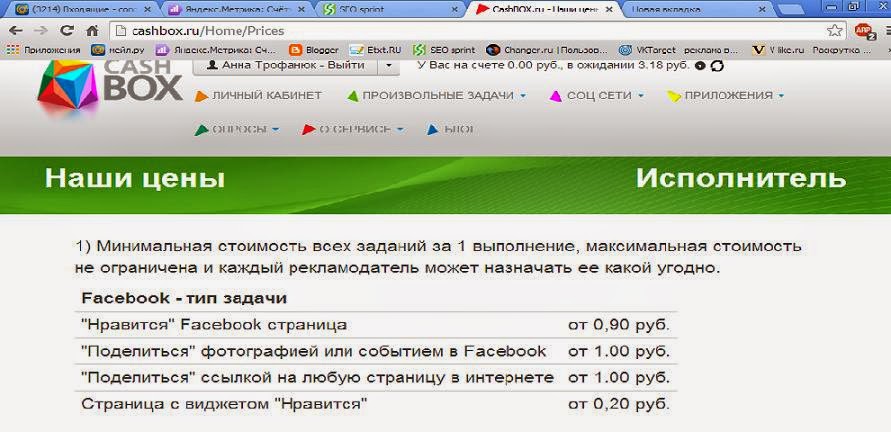The width and height of the screenshot is (891, 432).
Task: Click the account balance text У Вас на счете
Action: (x=553, y=65)
